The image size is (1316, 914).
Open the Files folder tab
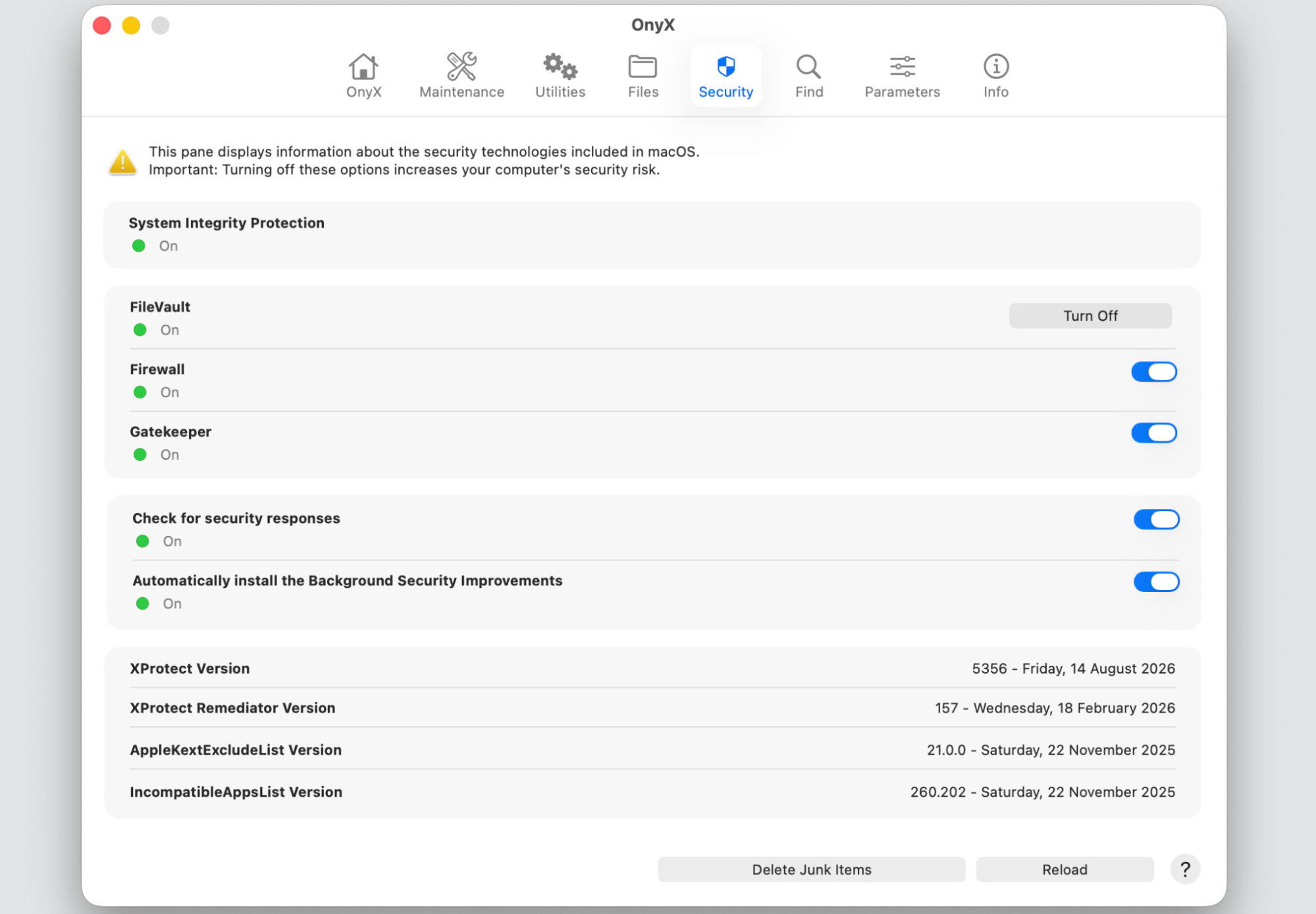[x=643, y=76]
